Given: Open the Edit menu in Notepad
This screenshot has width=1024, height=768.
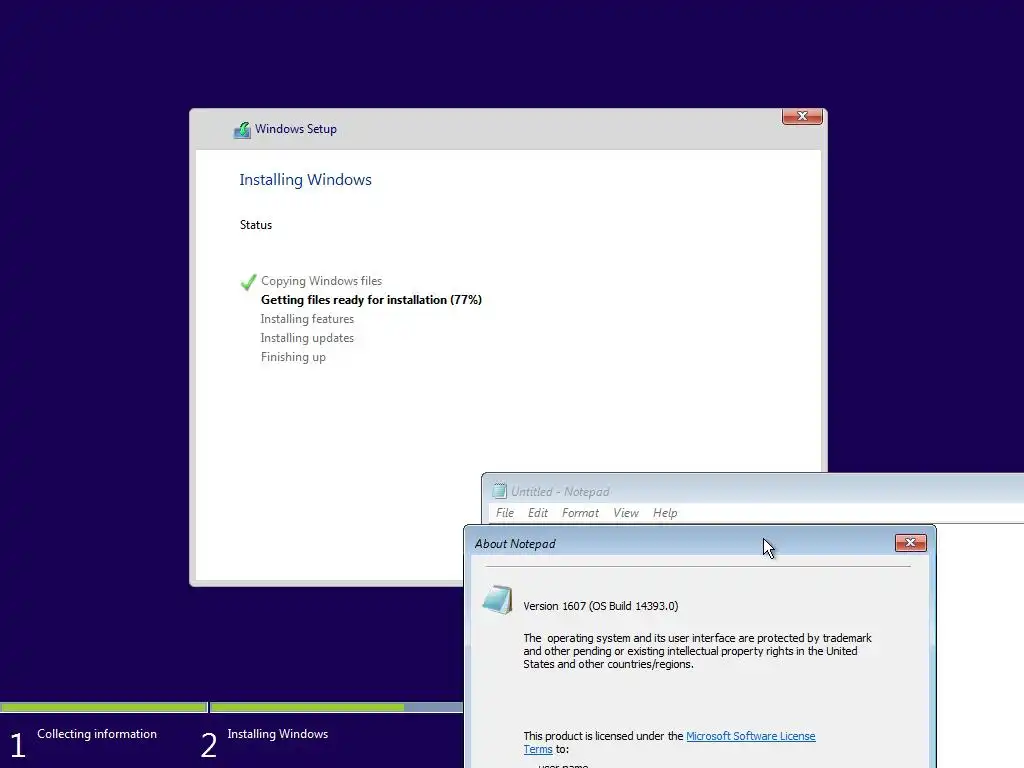Looking at the screenshot, I should [537, 513].
